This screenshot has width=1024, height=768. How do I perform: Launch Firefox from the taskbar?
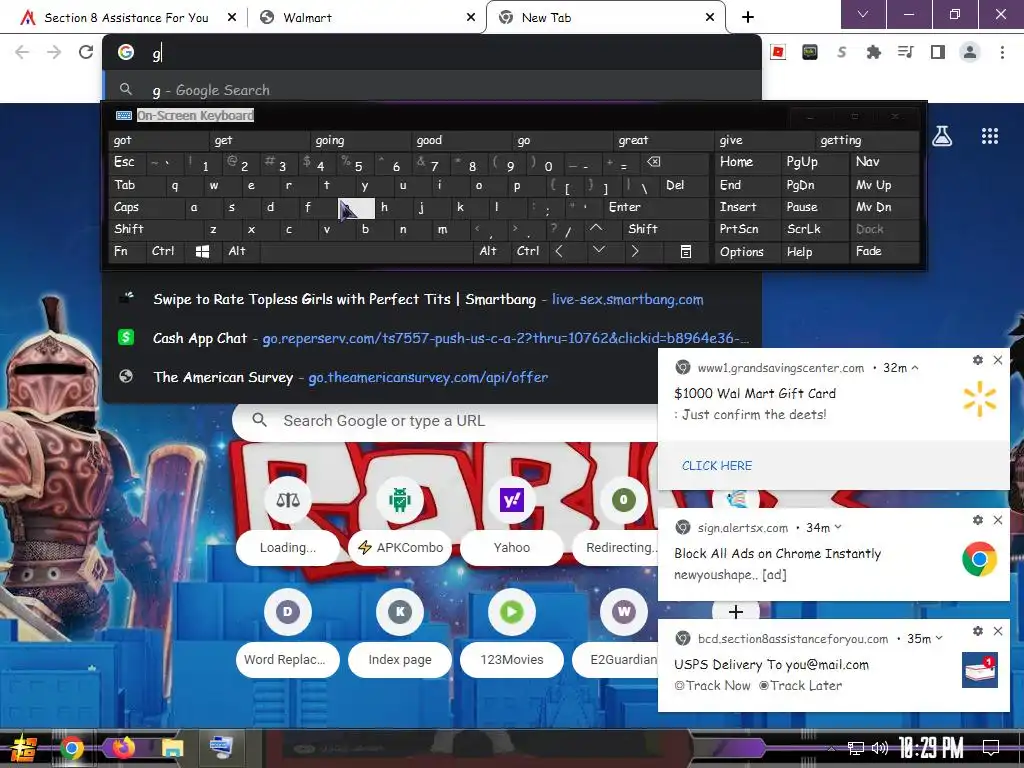click(x=123, y=748)
